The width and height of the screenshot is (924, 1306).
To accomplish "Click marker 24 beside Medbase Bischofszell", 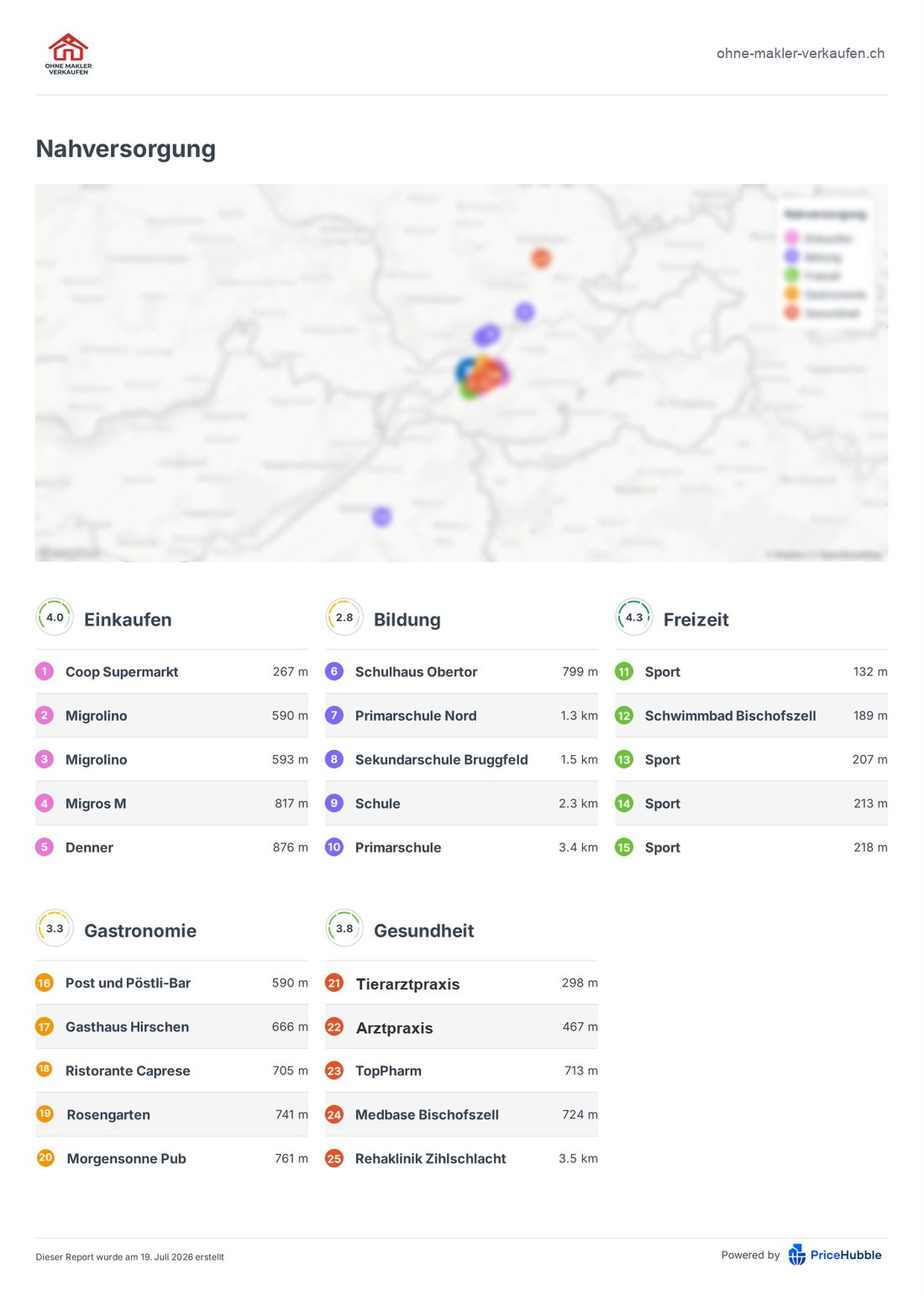I will 334,1115.
